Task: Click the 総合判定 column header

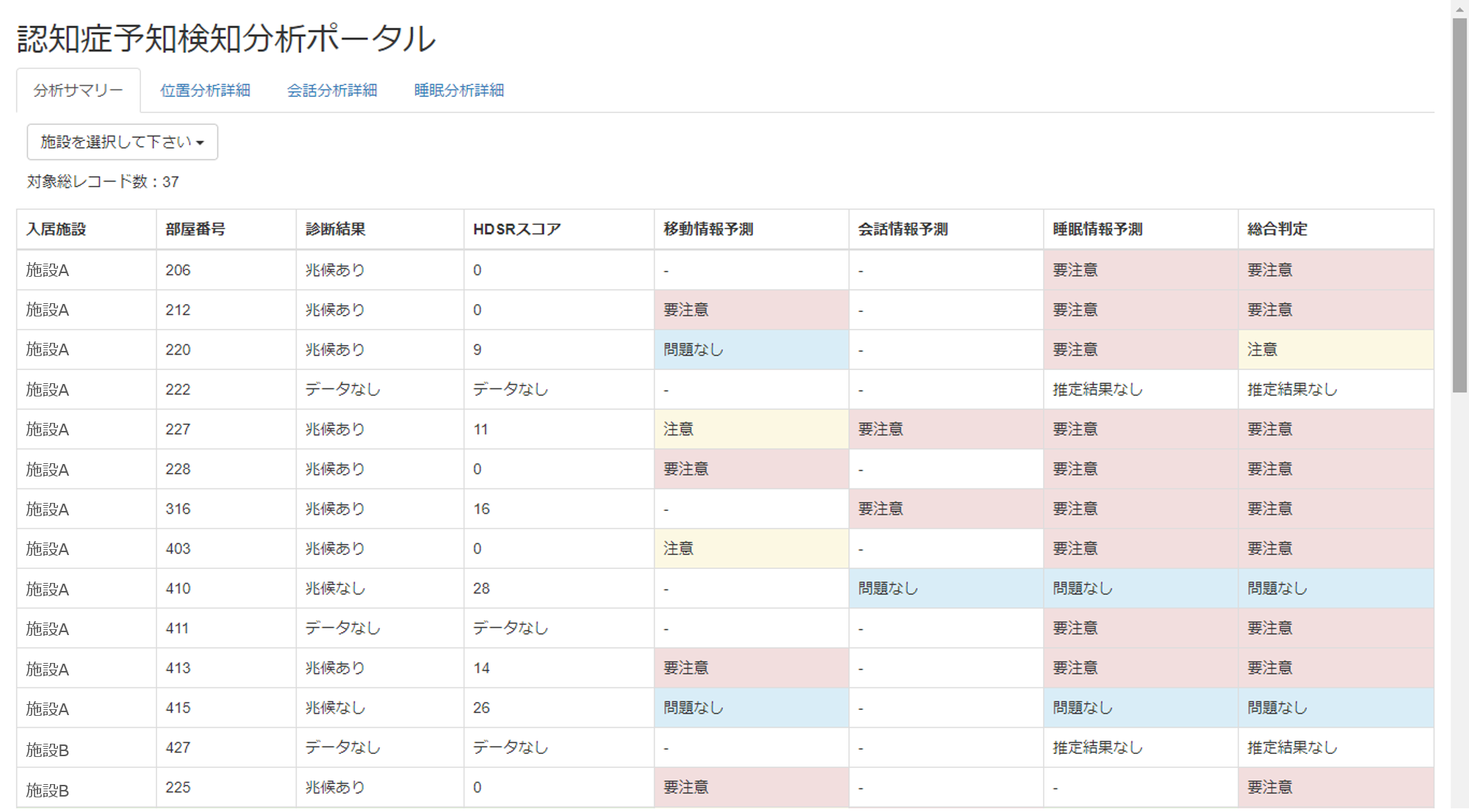Action: point(1277,229)
